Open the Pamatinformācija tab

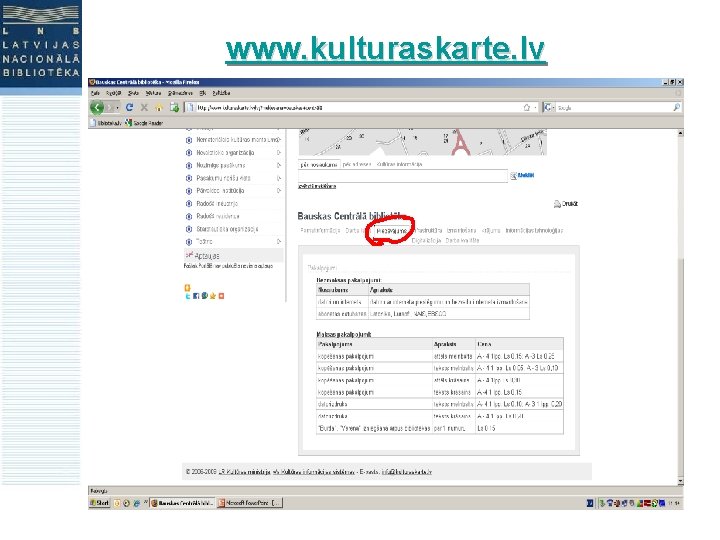pos(320,231)
